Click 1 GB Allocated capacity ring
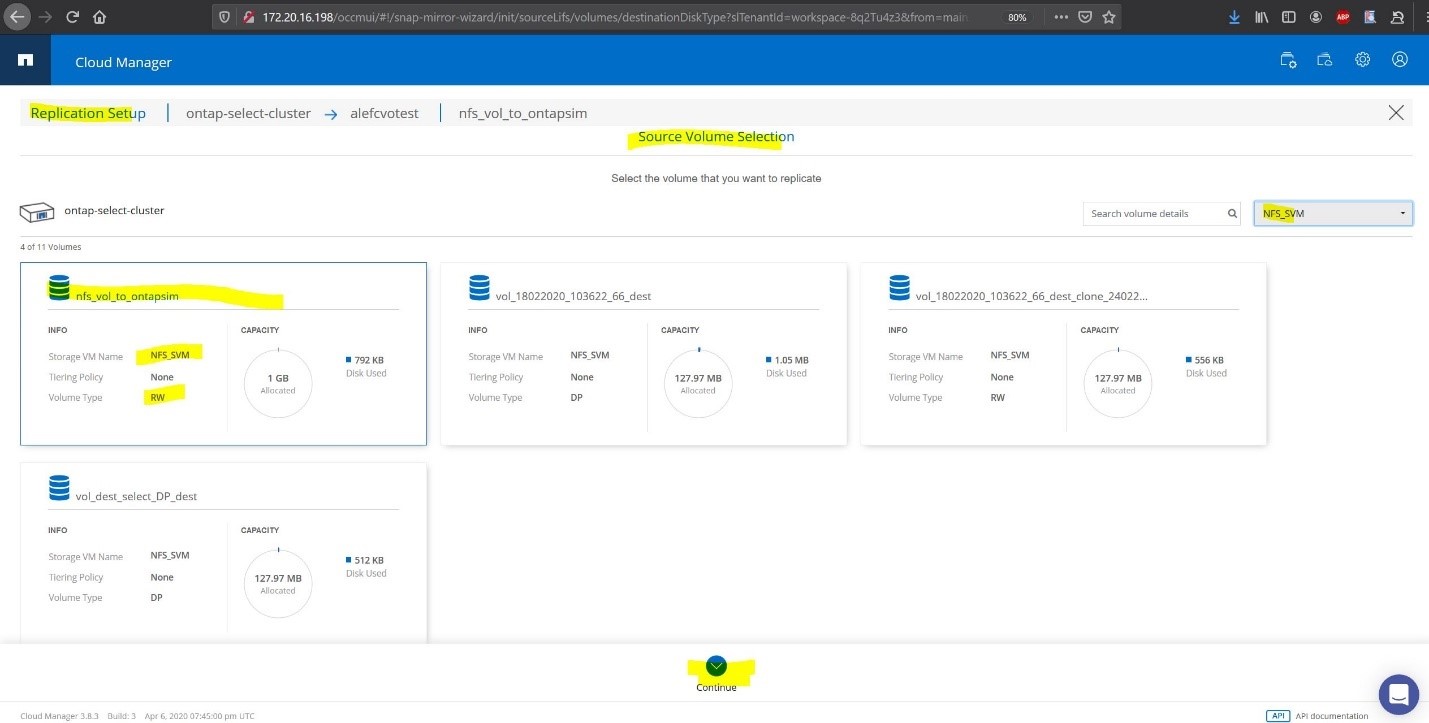 click(278, 383)
